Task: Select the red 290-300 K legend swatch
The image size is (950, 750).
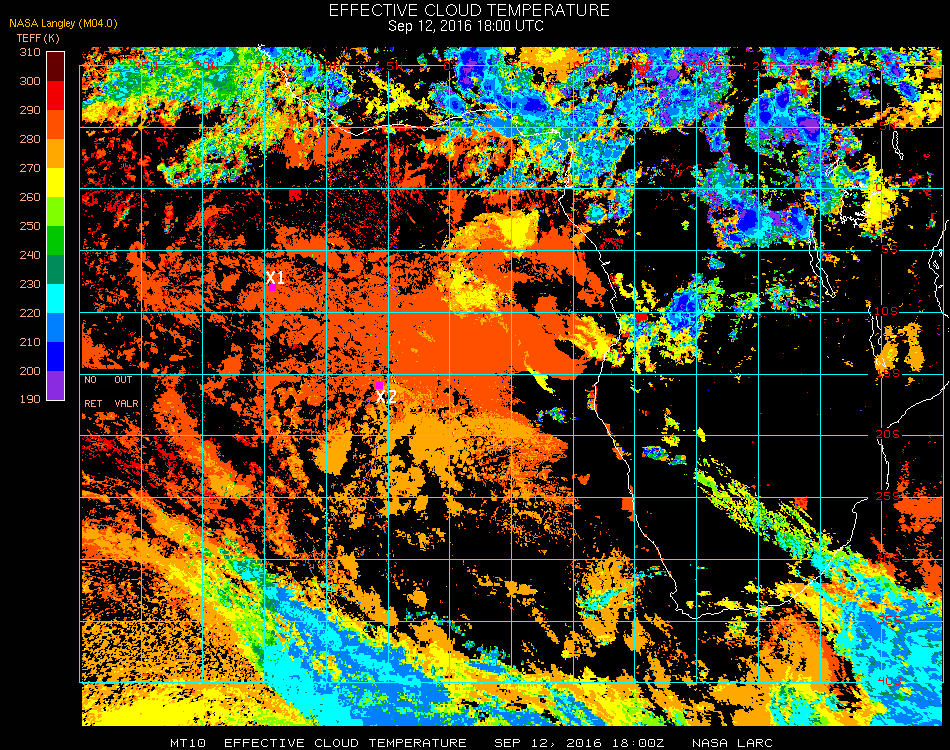Action: 55,96
